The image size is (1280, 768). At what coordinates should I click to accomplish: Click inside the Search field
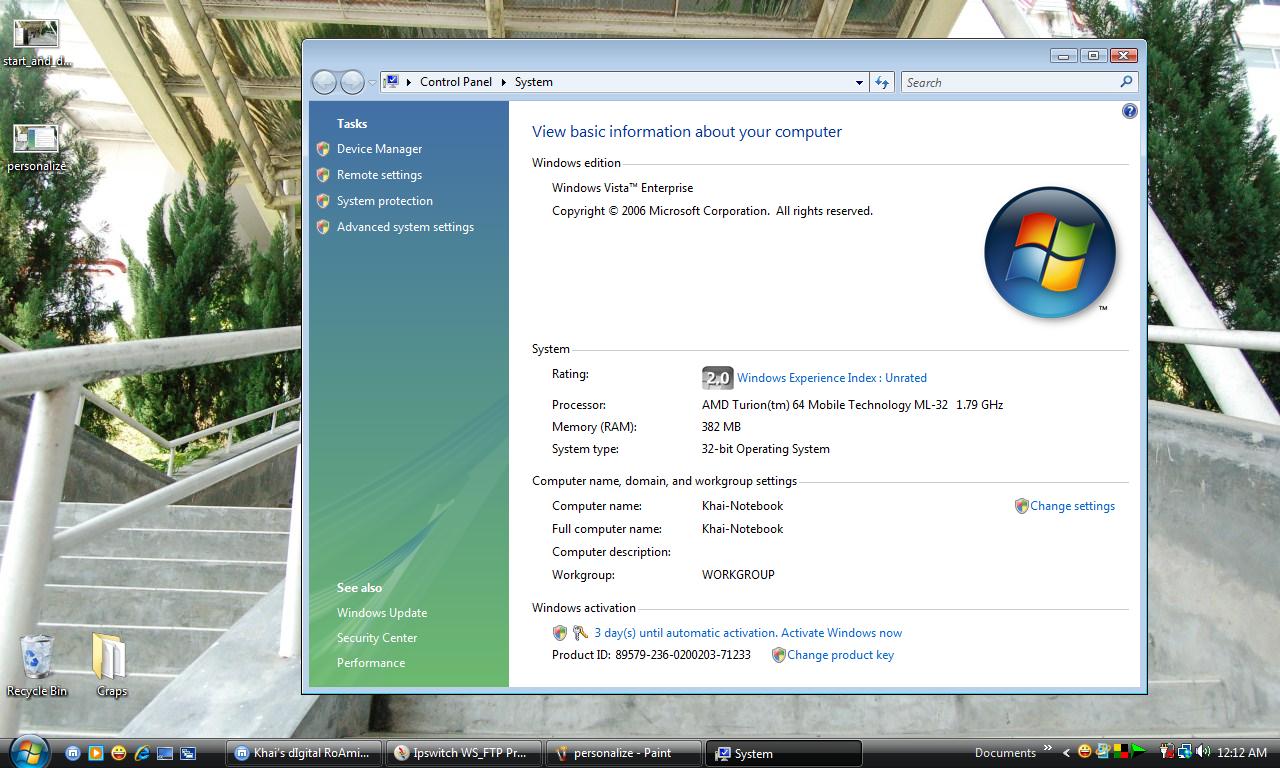click(1008, 82)
